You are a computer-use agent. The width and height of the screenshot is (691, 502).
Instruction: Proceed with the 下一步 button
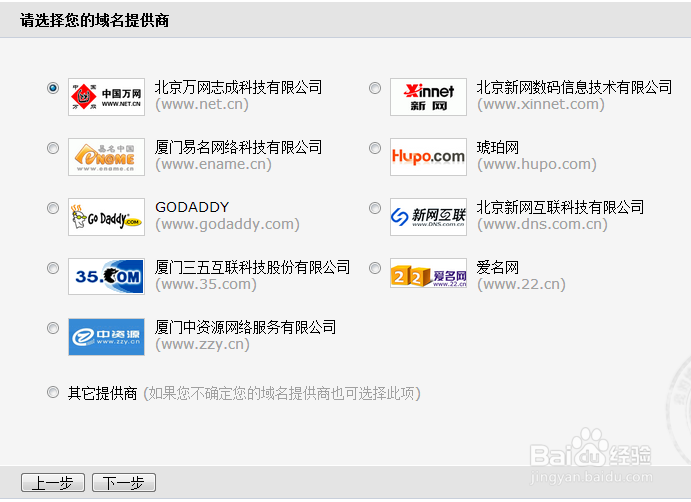pos(124,483)
